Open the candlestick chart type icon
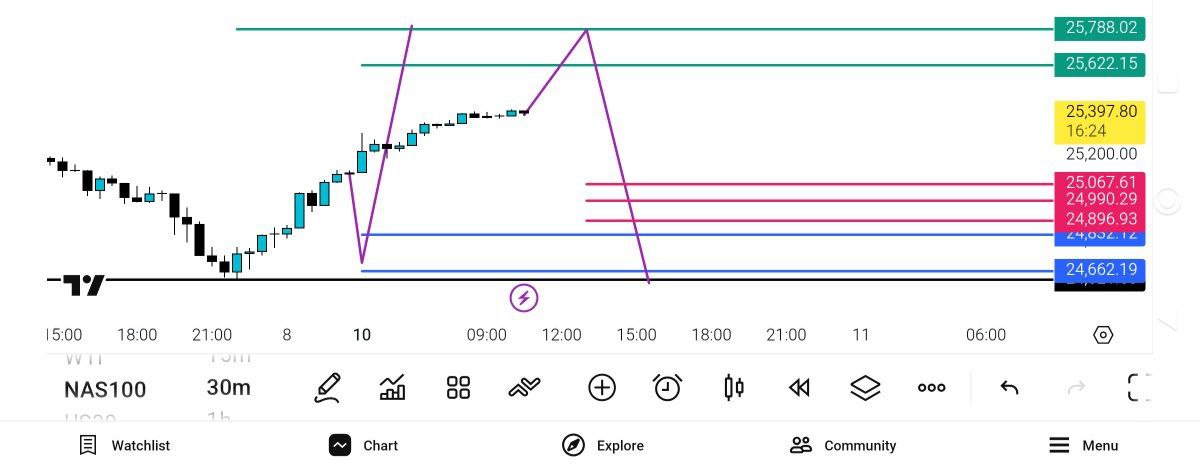 point(734,387)
